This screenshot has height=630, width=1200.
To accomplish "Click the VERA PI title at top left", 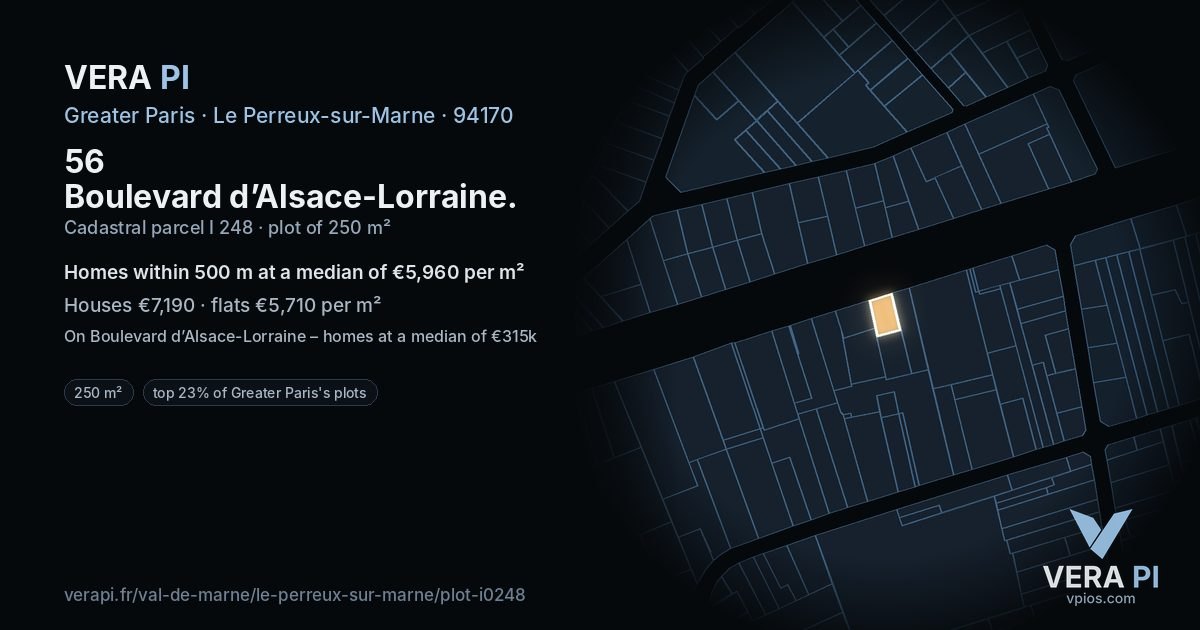I will point(127,77).
